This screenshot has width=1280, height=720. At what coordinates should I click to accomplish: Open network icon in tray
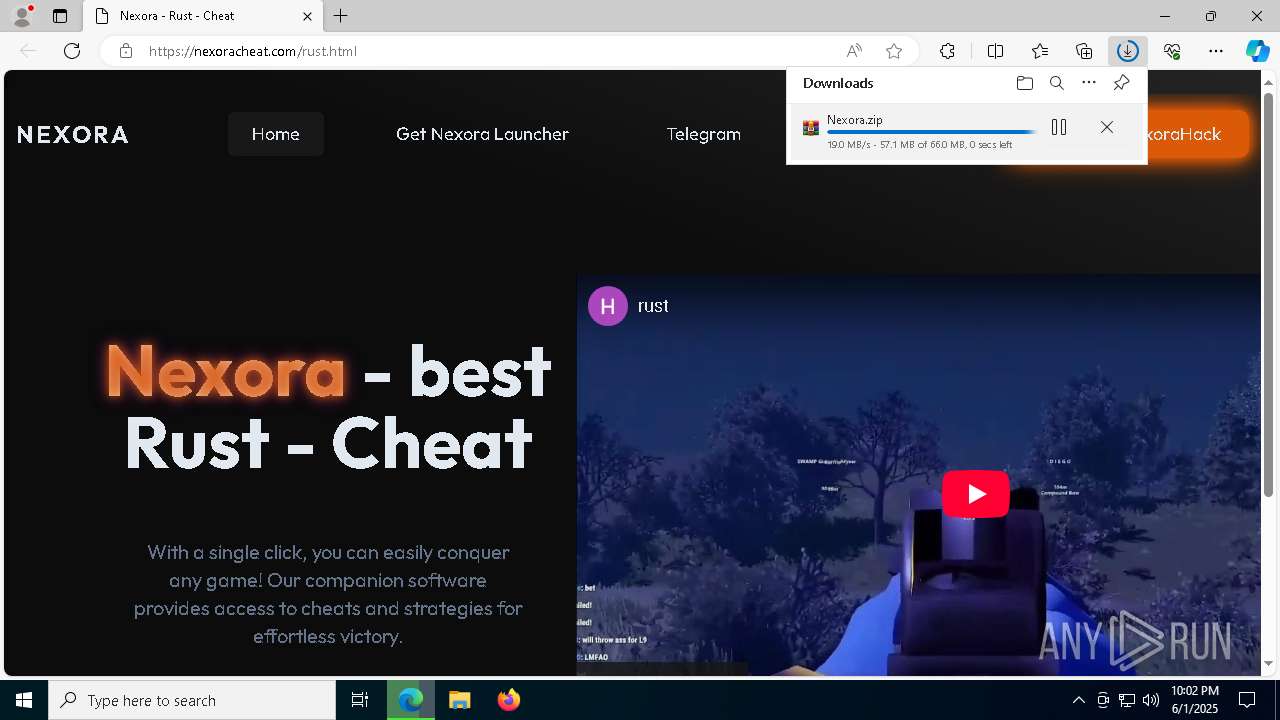(1127, 700)
